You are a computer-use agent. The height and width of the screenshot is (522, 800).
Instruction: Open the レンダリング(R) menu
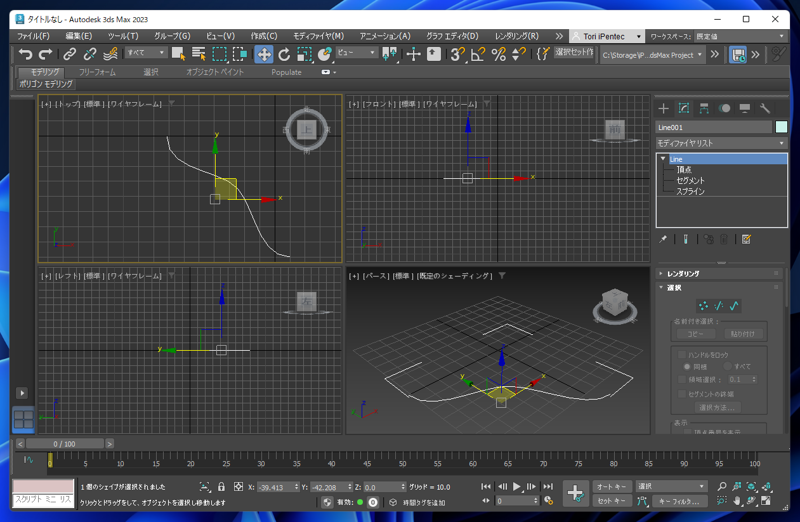pos(516,36)
